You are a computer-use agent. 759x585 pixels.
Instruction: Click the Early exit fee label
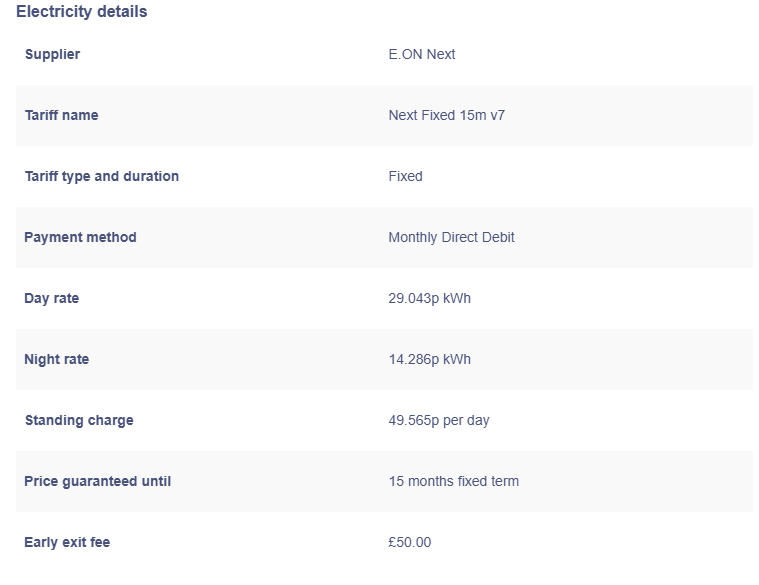[67, 542]
